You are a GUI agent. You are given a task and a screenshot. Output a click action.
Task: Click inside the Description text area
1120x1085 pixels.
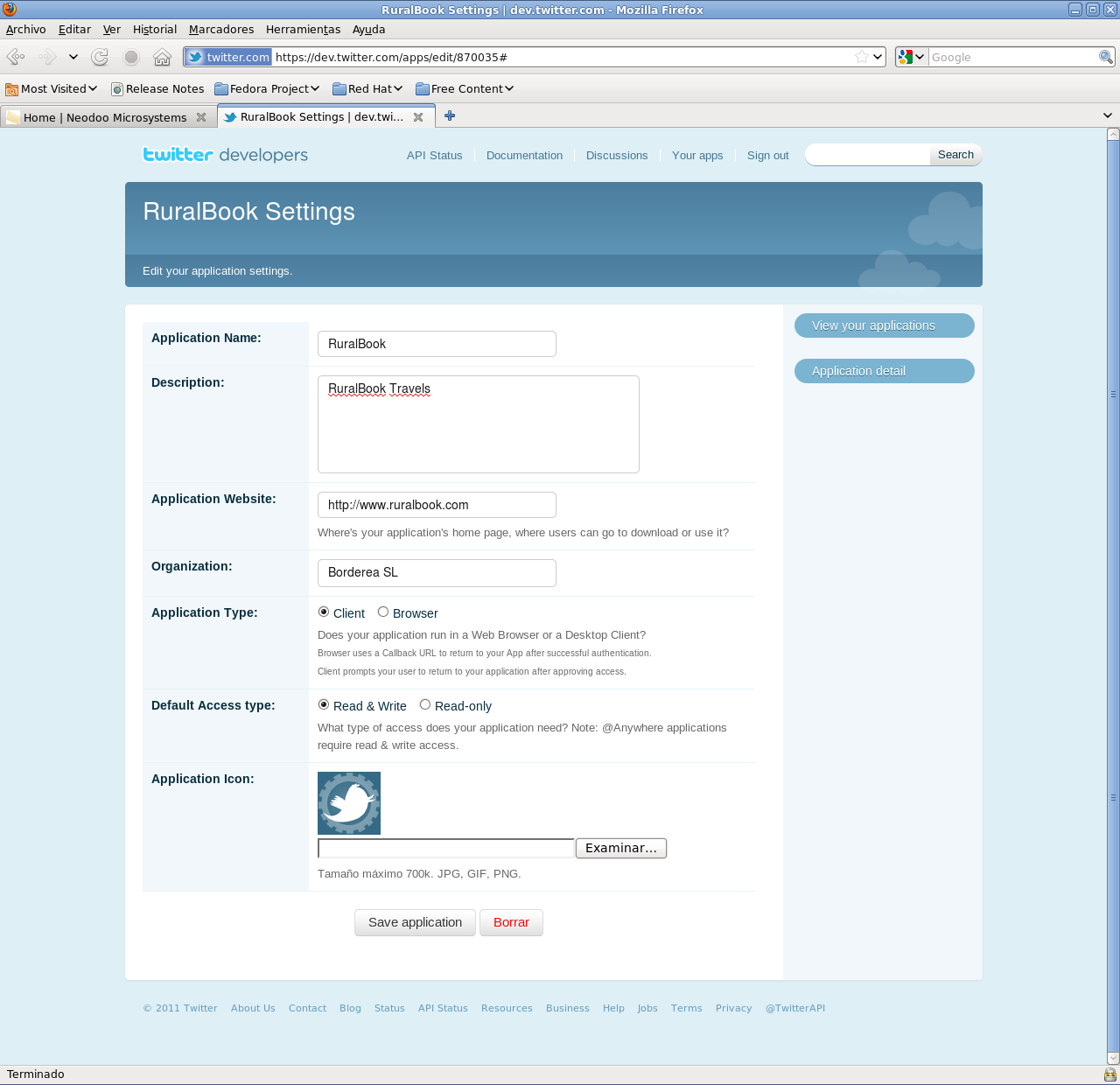coord(479,424)
